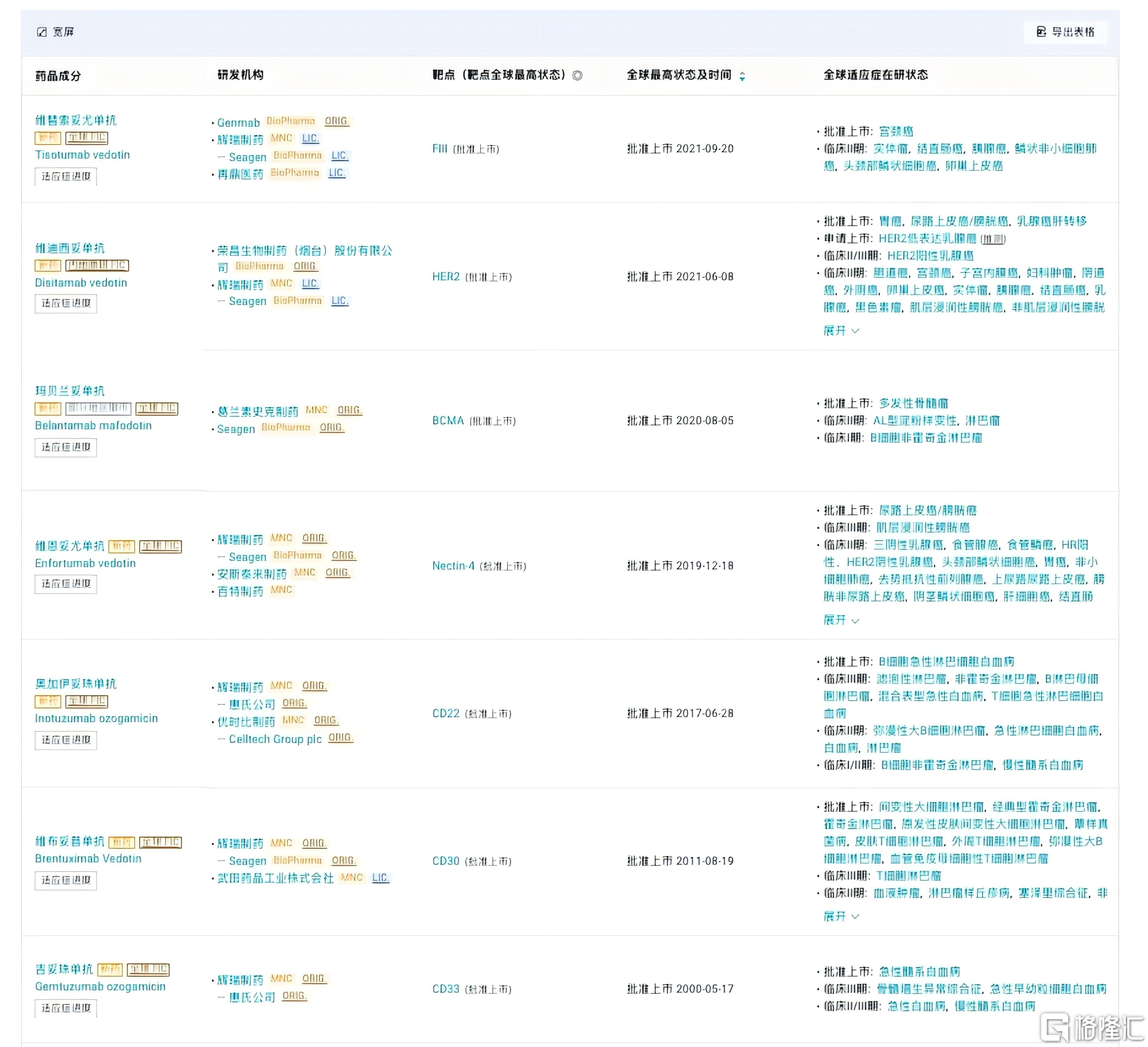
Task: Open Seagen in the Brentuximab Vedotin row
Action: click(248, 862)
